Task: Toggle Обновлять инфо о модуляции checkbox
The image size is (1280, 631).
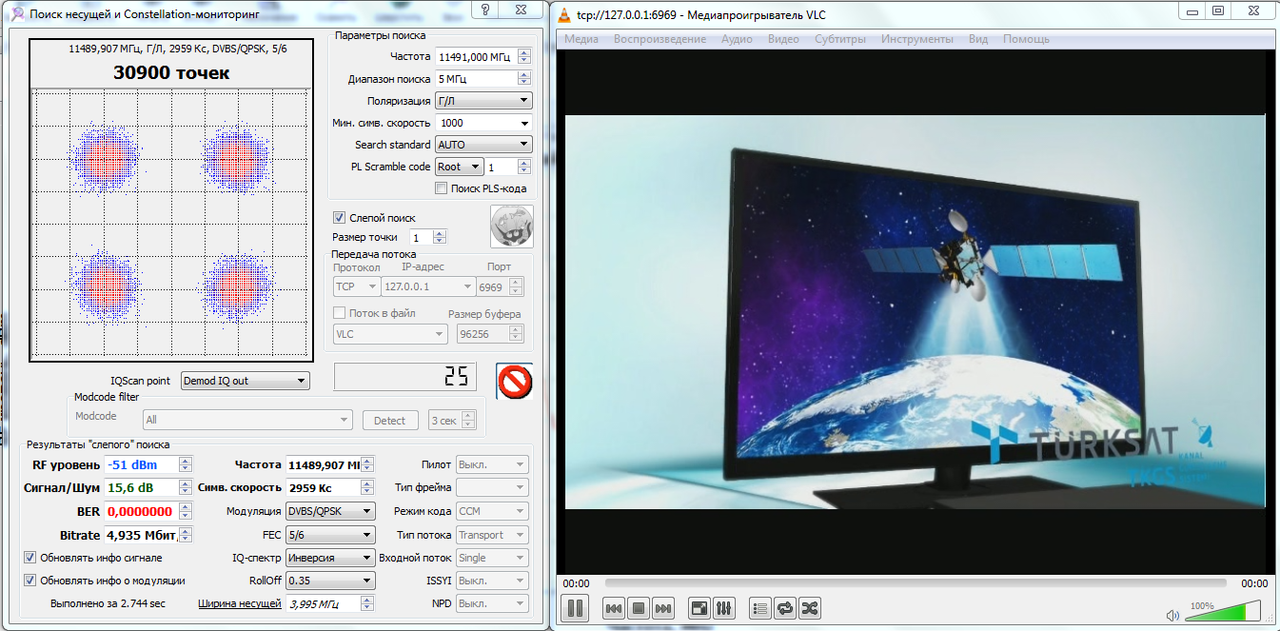Action: pos(30,580)
